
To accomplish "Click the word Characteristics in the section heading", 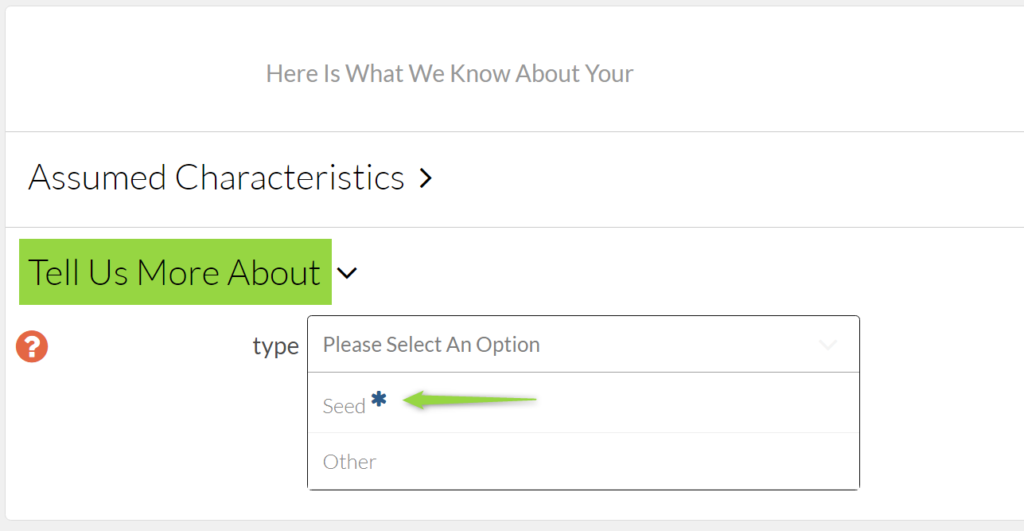I will [290, 178].
